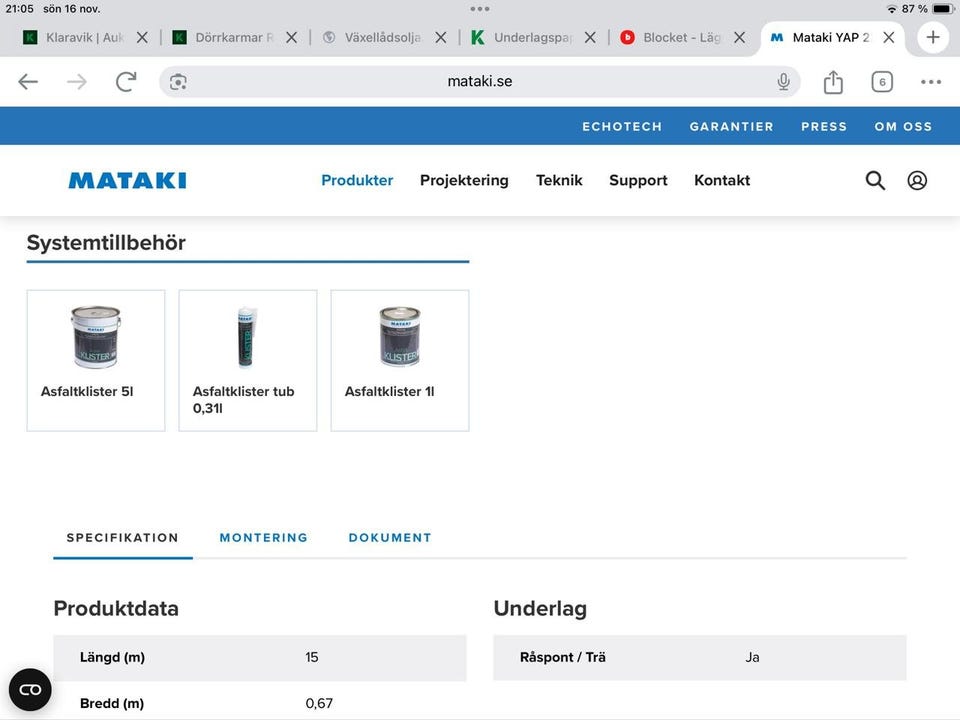This screenshot has width=960, height=720.
Task: Tap the round accessibility widget button
Action: click(x=30, y=690)
